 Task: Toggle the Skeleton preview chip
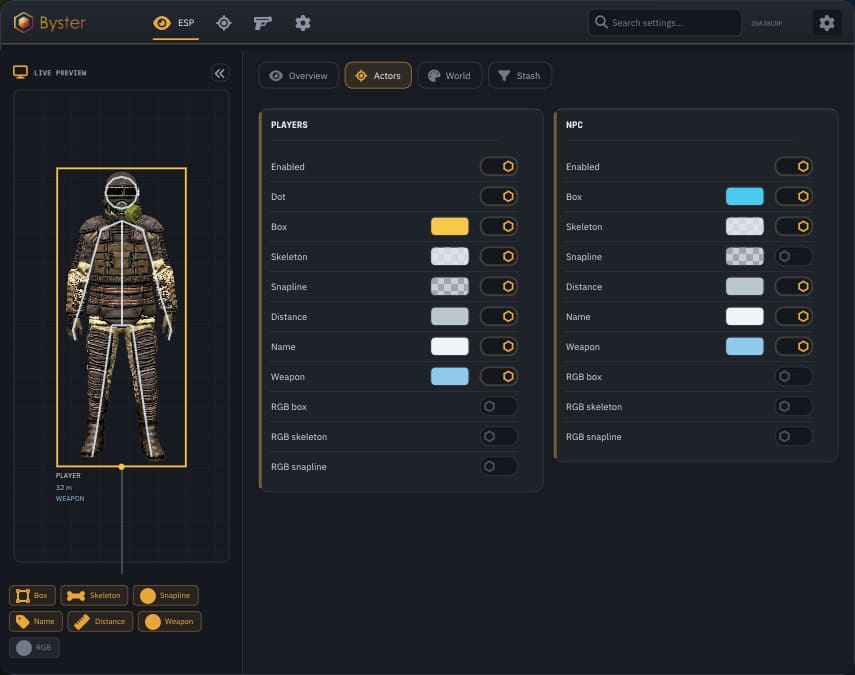tap(94, 595)
